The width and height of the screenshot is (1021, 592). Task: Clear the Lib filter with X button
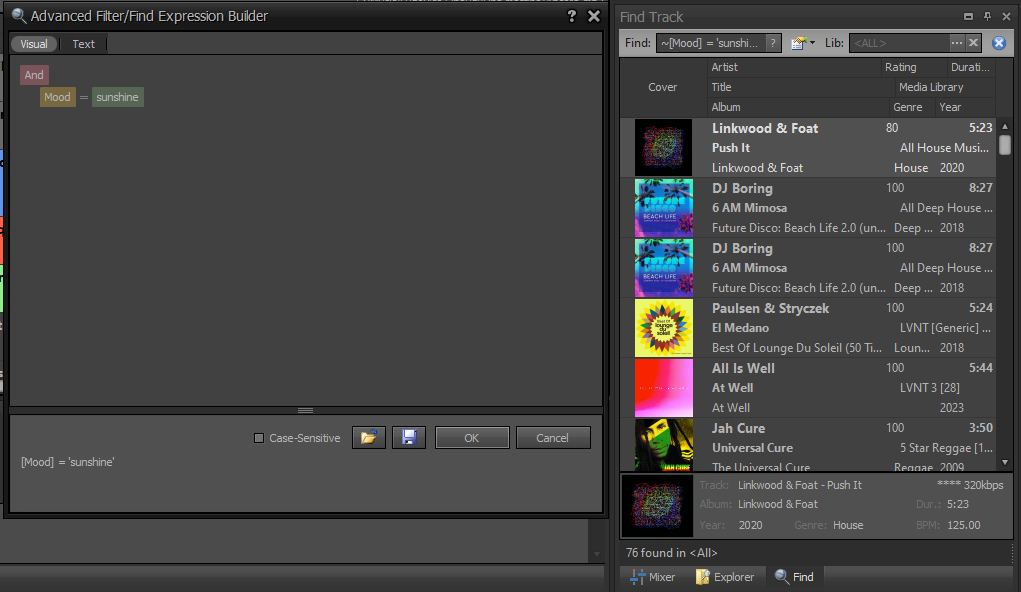pos(972,43)
